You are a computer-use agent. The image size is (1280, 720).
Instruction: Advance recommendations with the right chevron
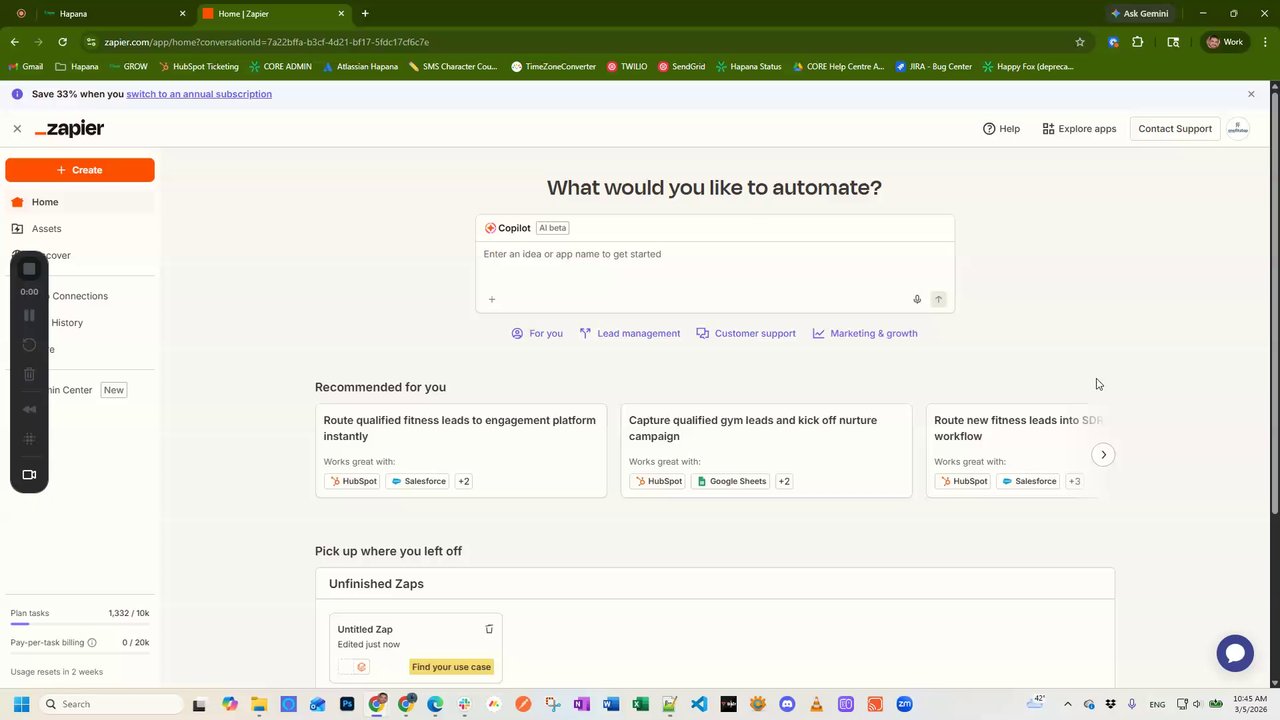[x=1103, y=455]
